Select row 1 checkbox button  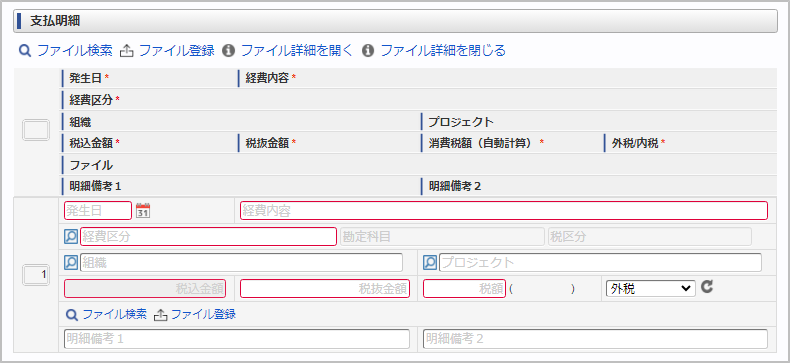[36, 275]
